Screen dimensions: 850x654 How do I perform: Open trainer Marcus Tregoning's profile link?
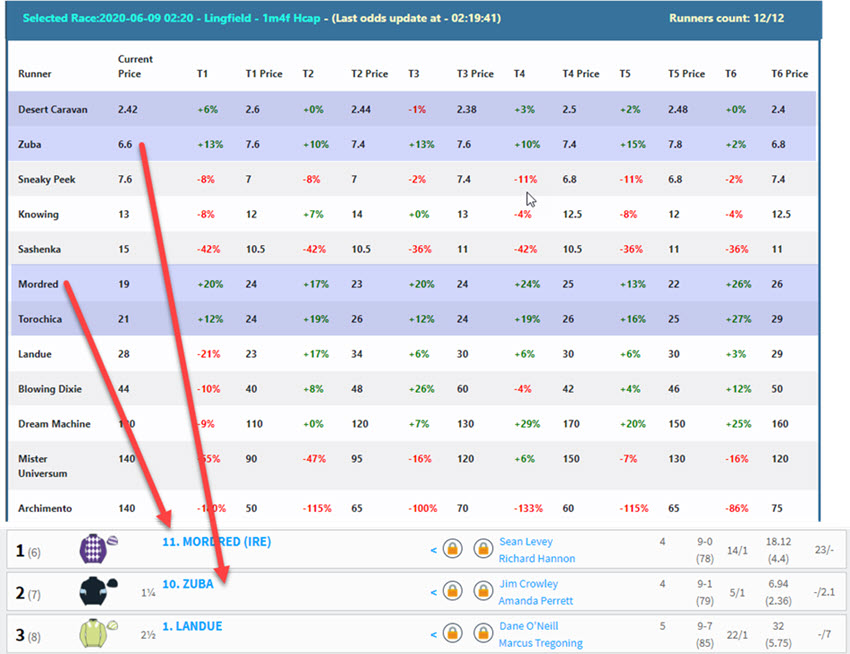tap(540, 643)
